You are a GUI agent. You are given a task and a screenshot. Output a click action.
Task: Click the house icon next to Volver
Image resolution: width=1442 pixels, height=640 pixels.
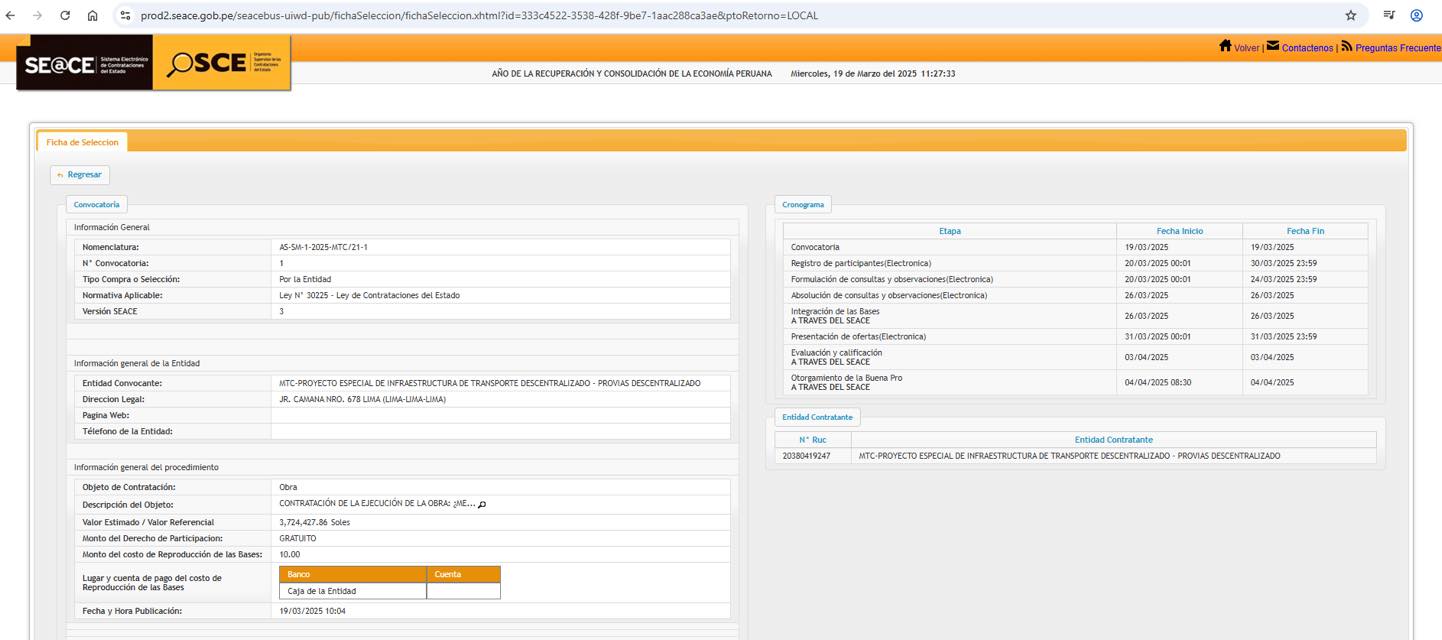(x=1225, y=46)
